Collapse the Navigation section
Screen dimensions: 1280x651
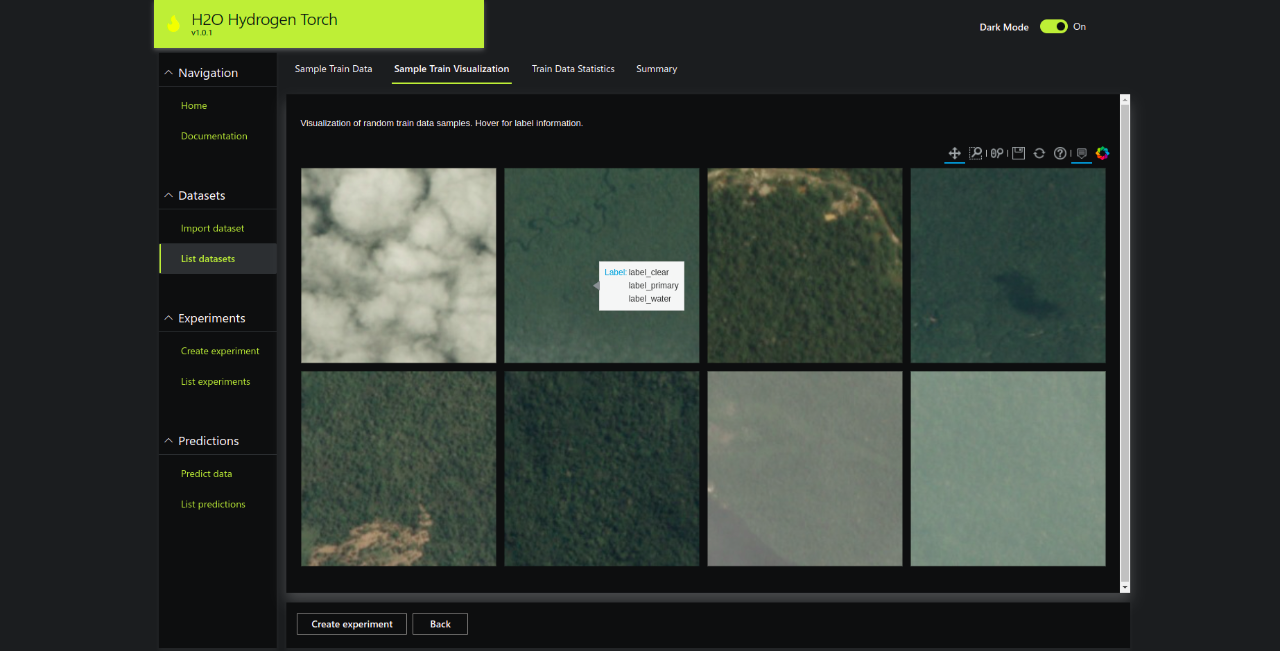tap(168, 73)
